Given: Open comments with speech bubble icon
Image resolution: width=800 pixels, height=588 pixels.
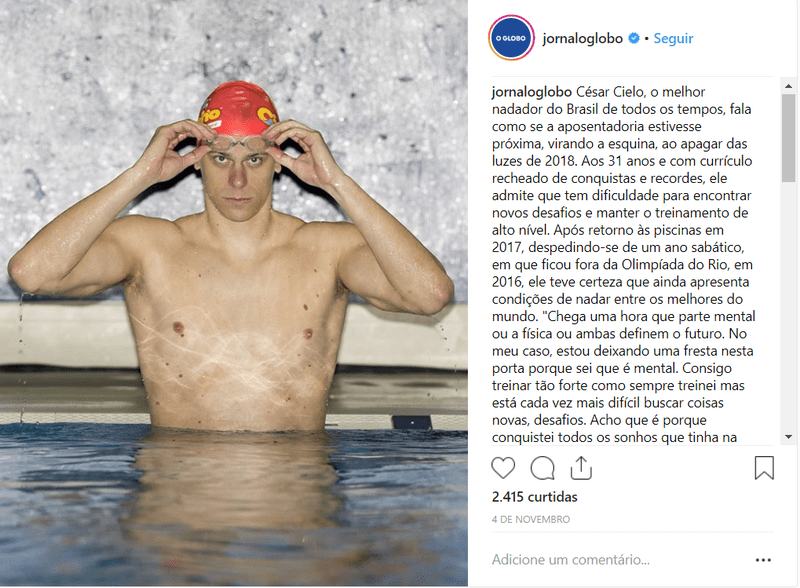Looking at the screenshot, I should coord(542,468).
